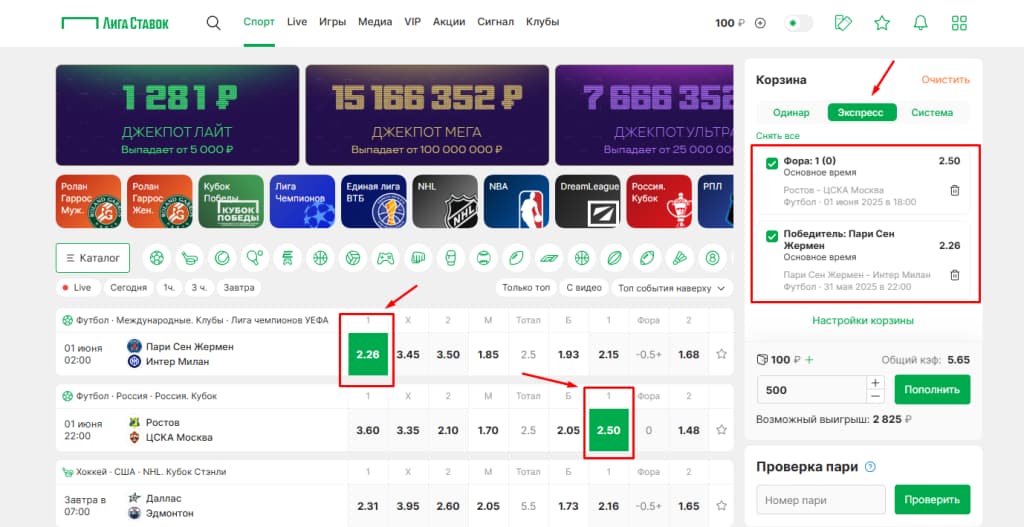
Task: Open the apps grid icon in header
Action: pos(959,23)
